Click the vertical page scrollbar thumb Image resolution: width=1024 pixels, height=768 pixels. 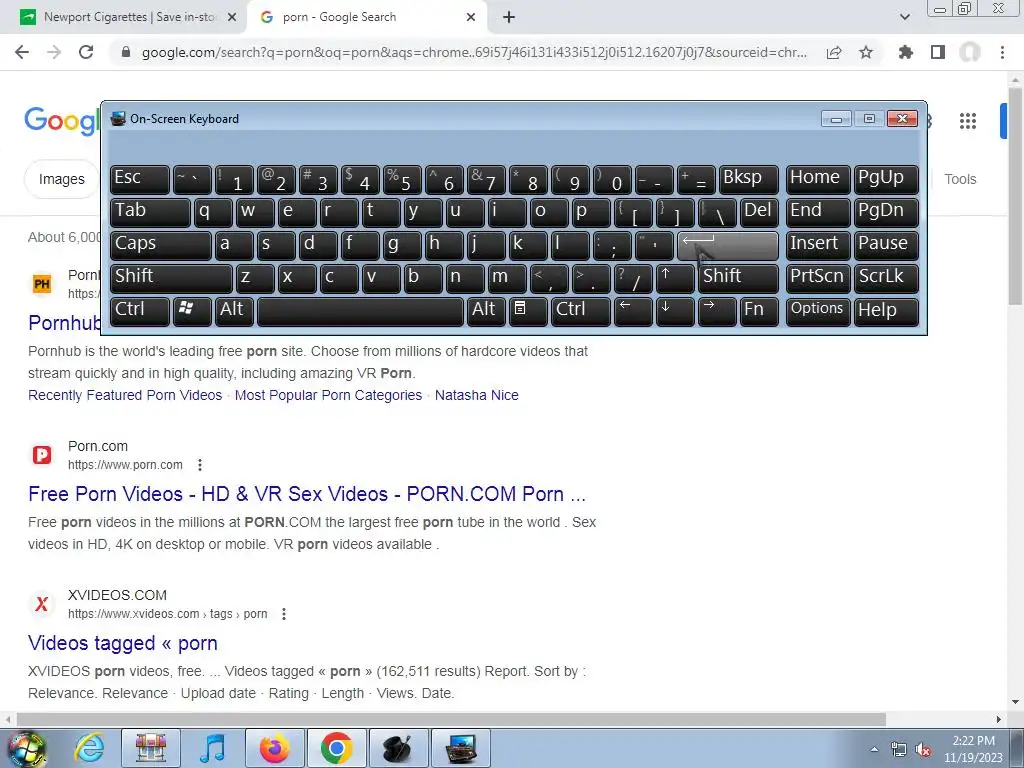point(1015,196)
